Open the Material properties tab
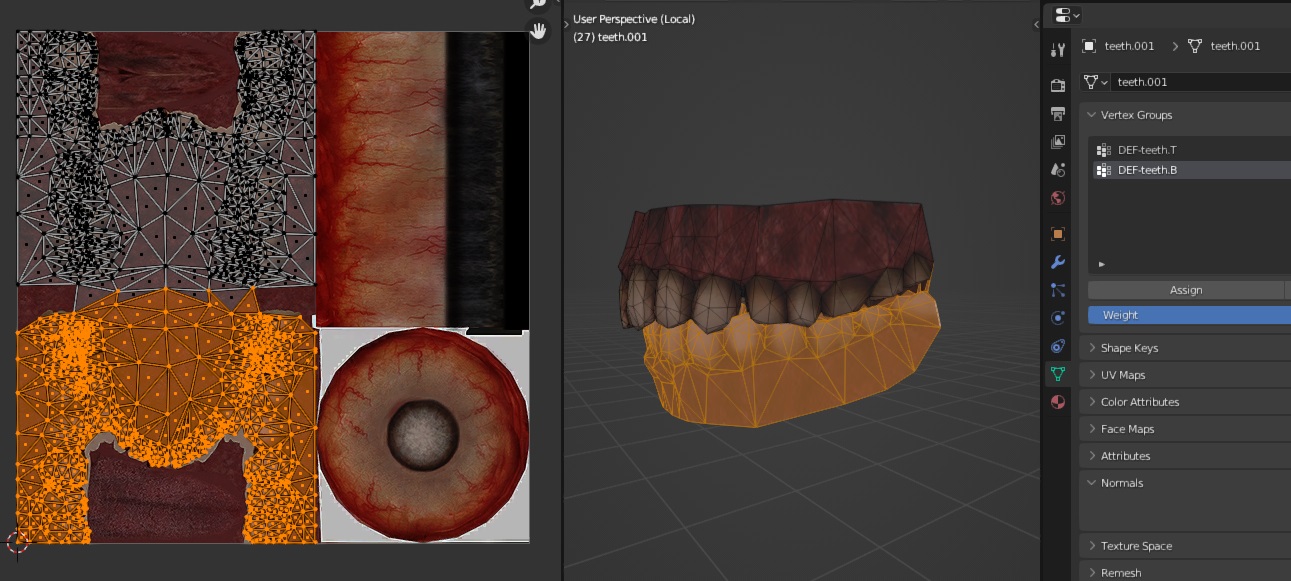1291x581 pixels. (x=1058, y=402)
